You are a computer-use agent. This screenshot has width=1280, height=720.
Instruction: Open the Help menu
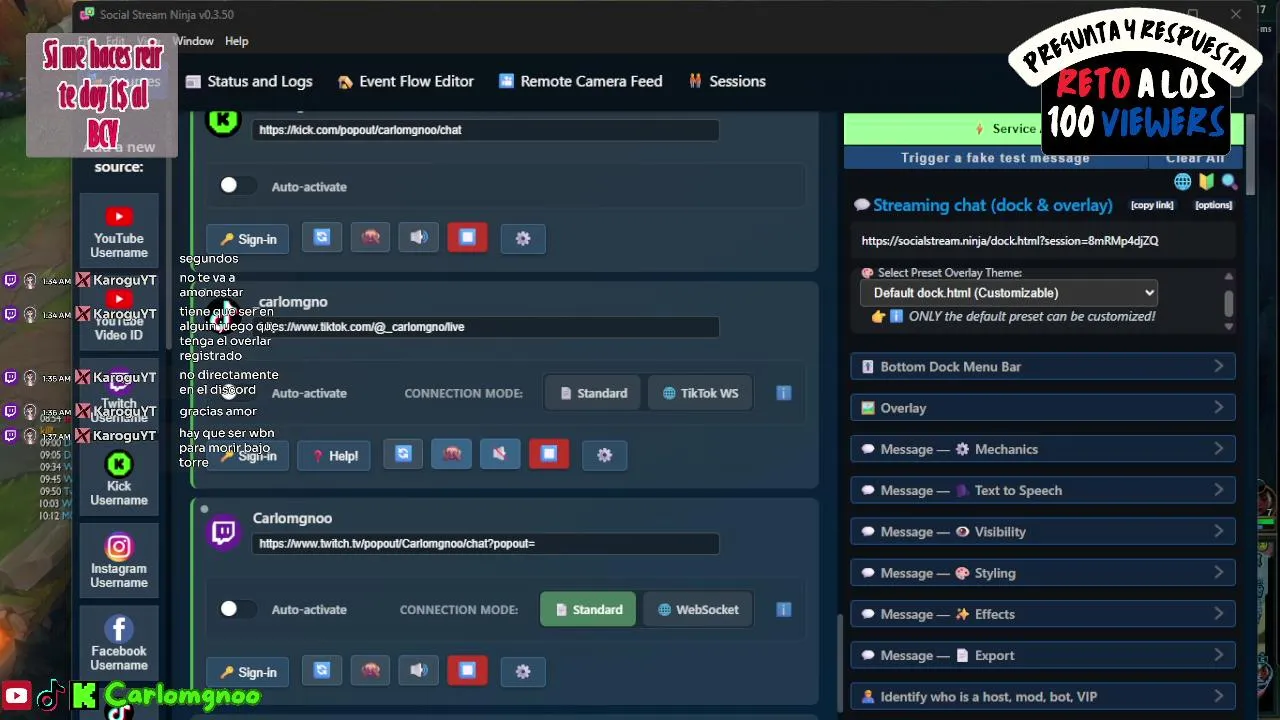[237, 41]
